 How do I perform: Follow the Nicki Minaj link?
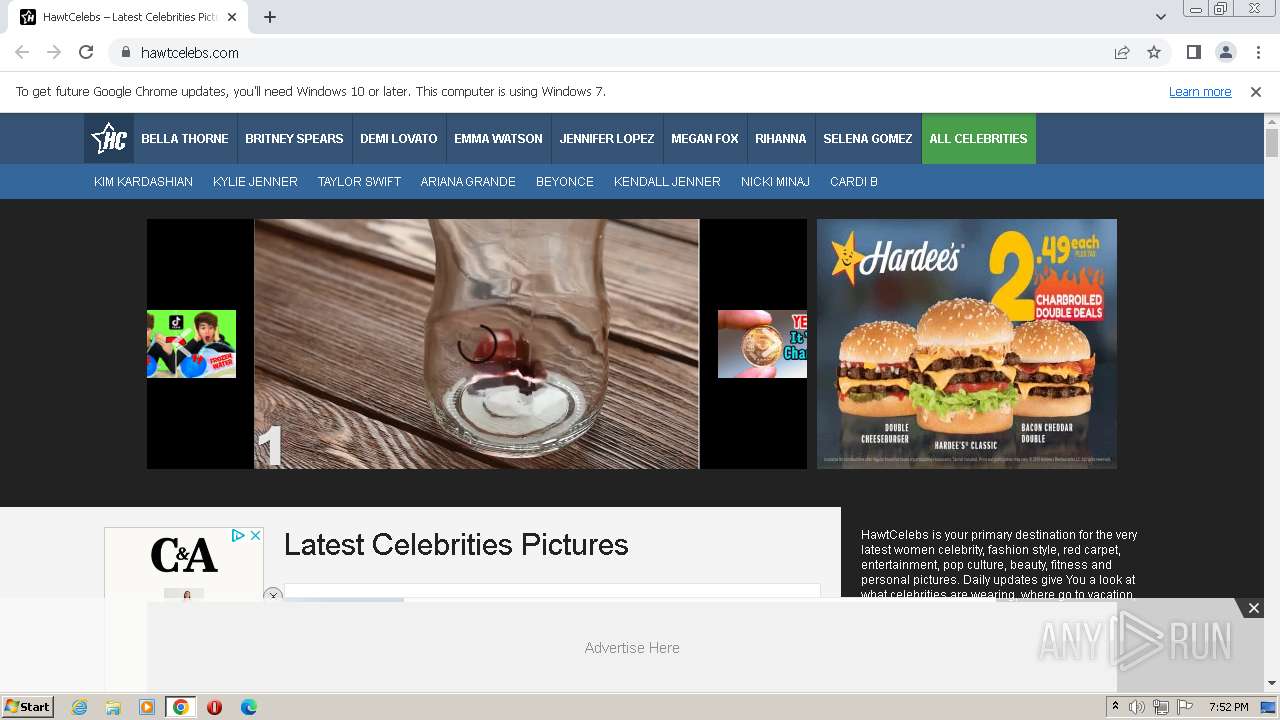click(775, 182)
